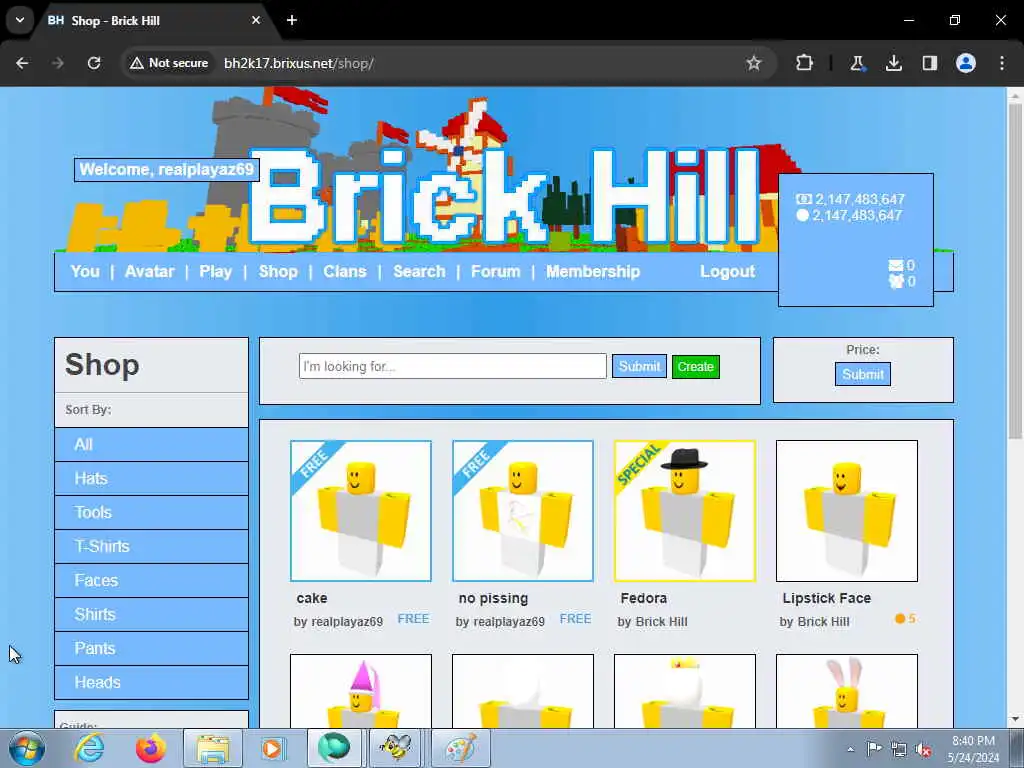
Task: Click the browser address bar URL
Action: (298, 63)
